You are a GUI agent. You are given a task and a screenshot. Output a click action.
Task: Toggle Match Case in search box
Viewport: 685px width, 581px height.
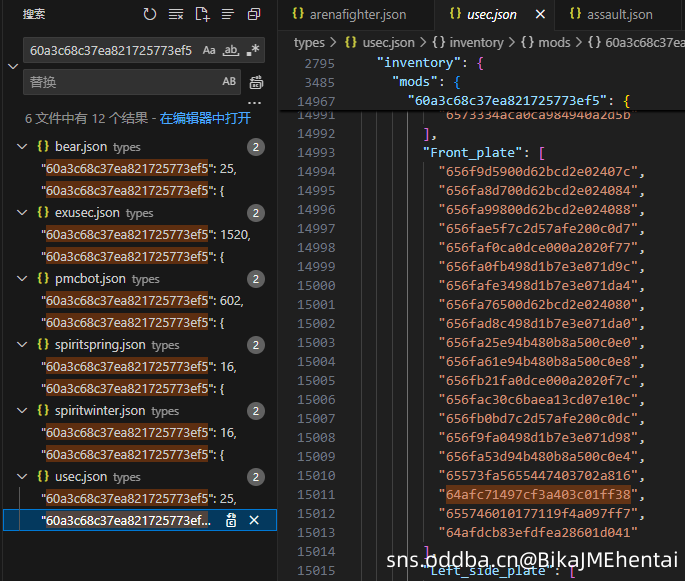[209, 50]
